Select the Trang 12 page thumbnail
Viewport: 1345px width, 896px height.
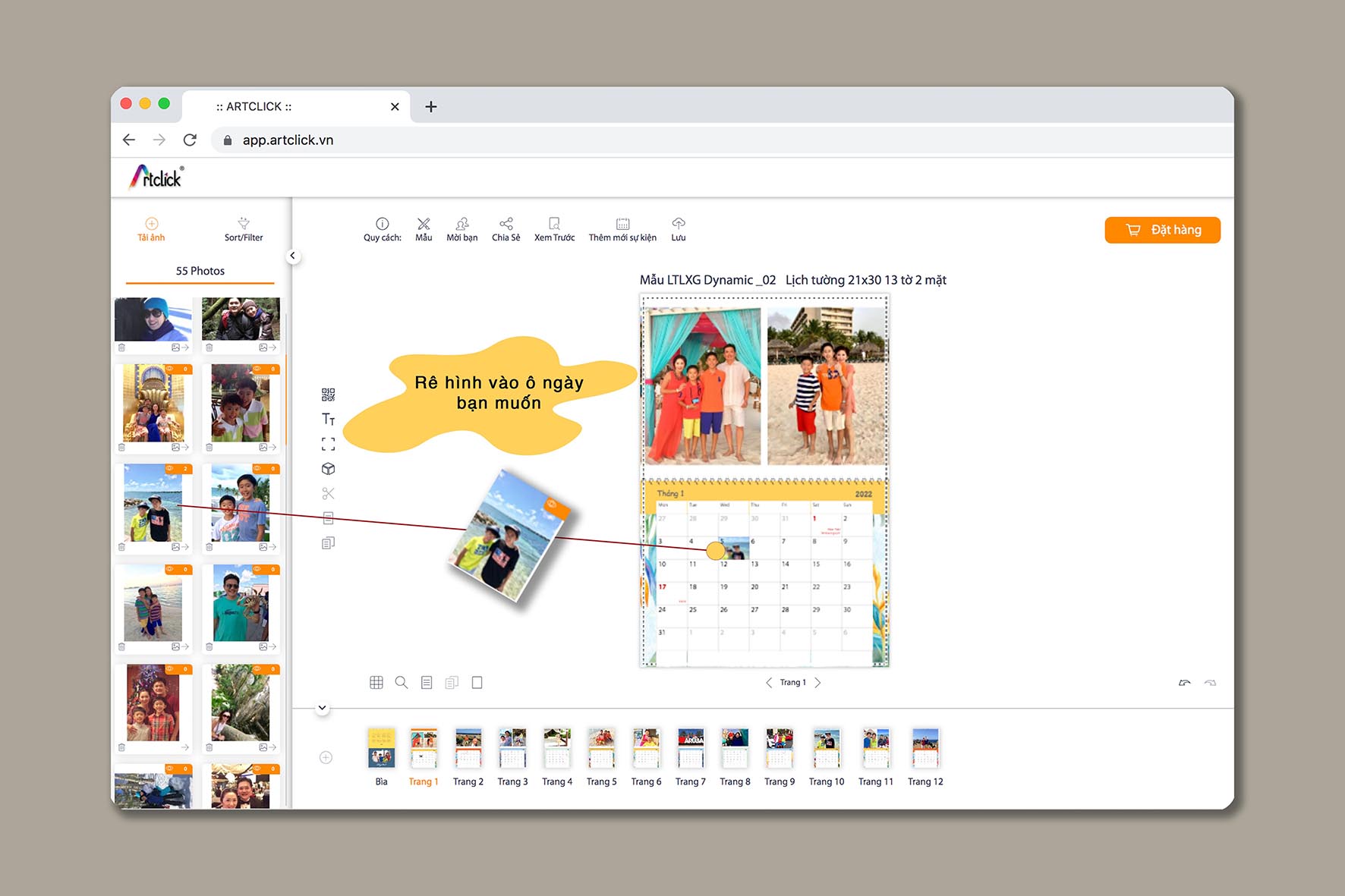(925, 747)
